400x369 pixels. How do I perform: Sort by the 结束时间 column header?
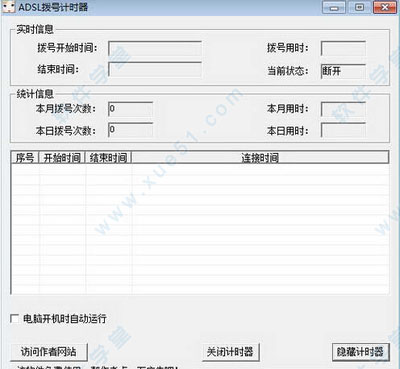point(109,157)
